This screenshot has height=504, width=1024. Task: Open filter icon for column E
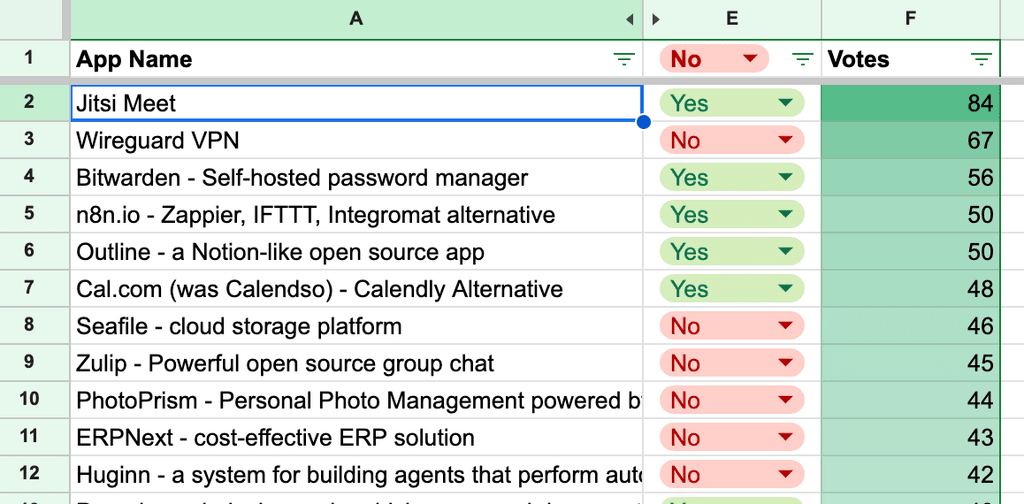click(x=802, y=60)
